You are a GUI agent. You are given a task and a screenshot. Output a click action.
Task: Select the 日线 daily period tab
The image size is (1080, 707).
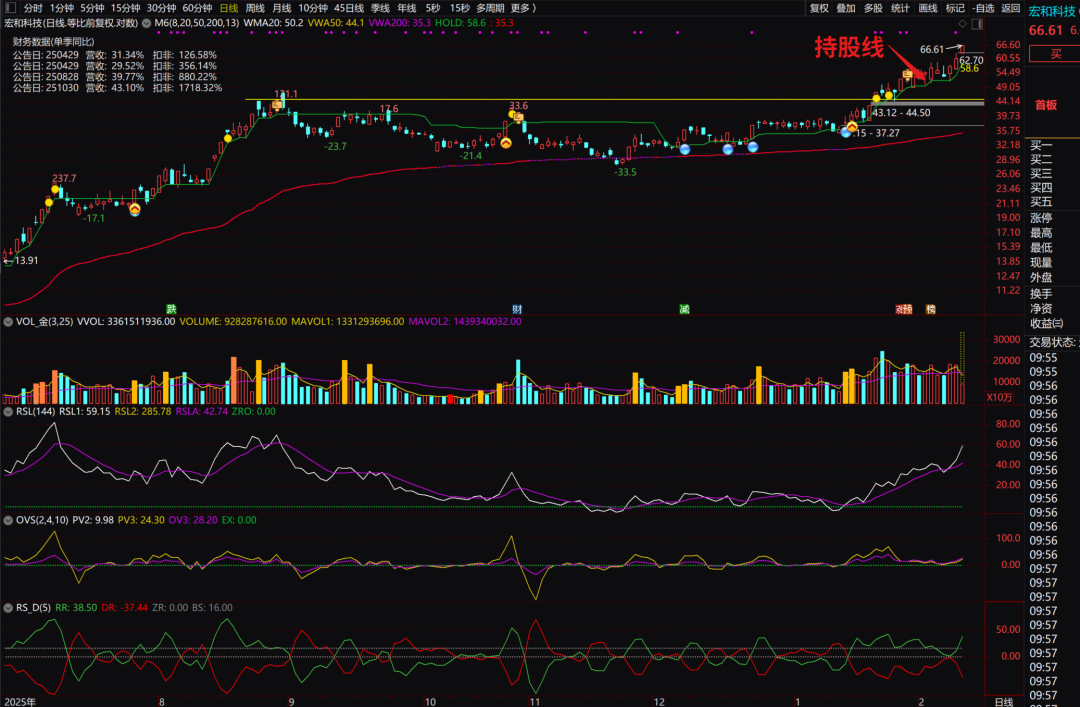point(229,8)
